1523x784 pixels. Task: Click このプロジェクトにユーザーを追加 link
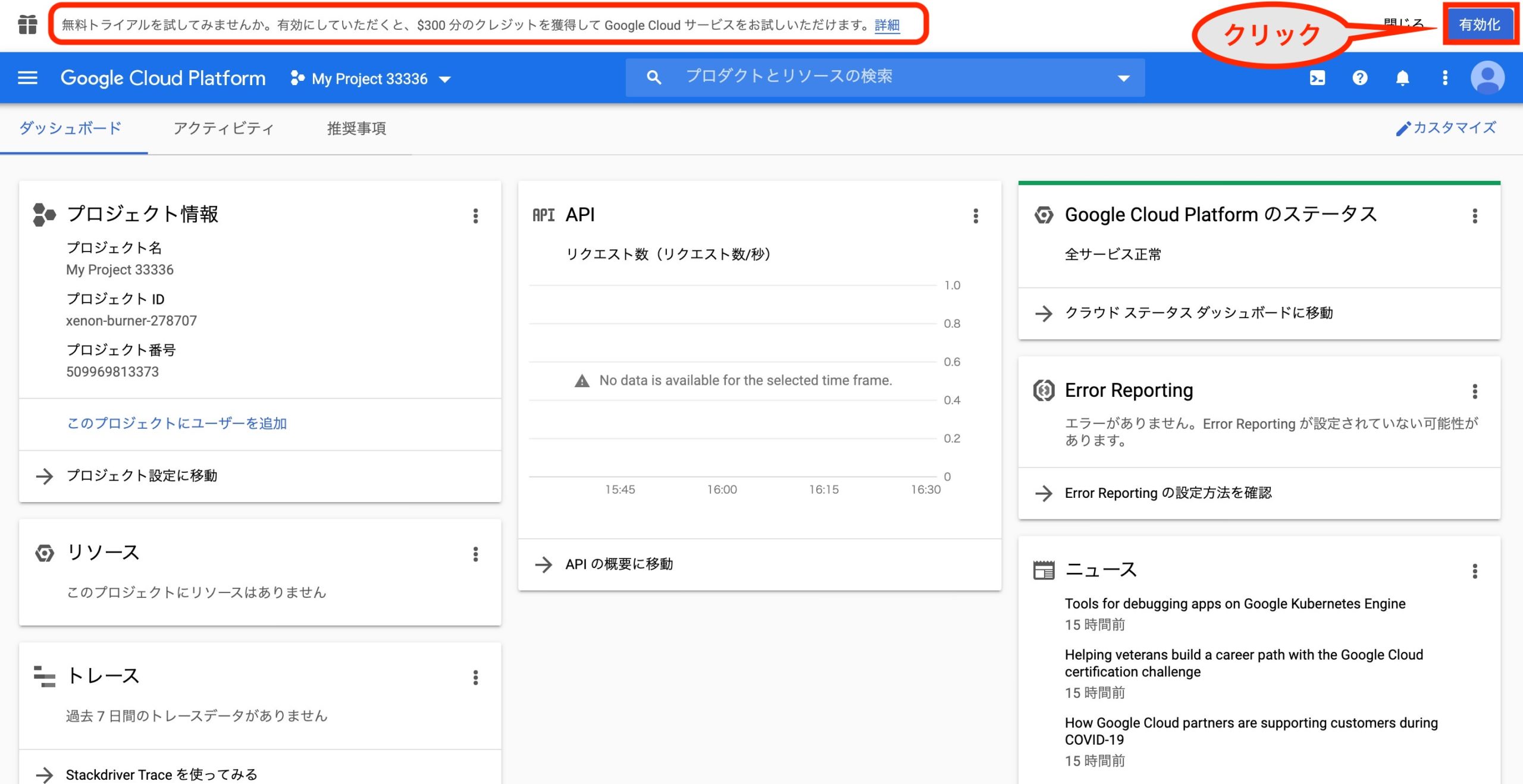coord(177,424)
